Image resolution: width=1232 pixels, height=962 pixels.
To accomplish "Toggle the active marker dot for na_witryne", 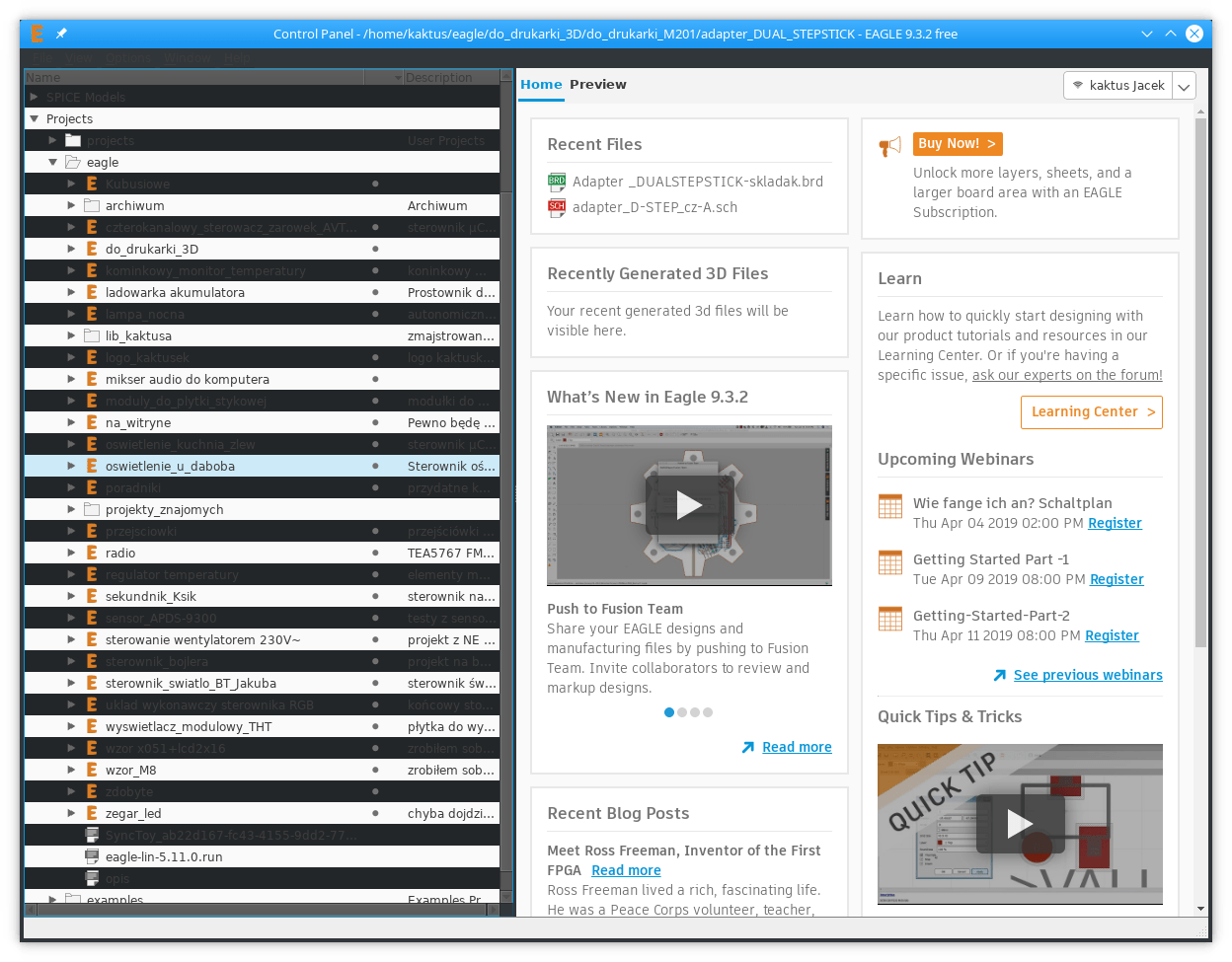I will tap(375, 423).
